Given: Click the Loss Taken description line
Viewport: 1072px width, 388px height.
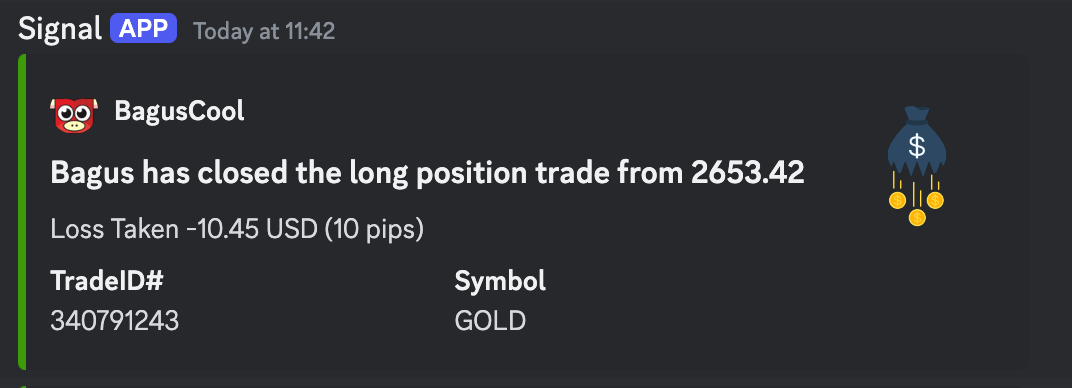Looking at the screenshot, I should pos(237,230).
